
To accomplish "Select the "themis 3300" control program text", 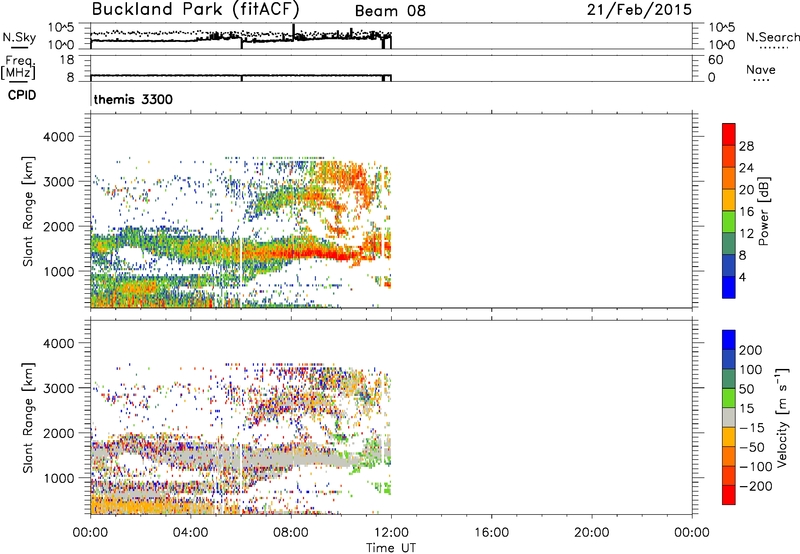I will pyautogui.click(x=133, y=99).
